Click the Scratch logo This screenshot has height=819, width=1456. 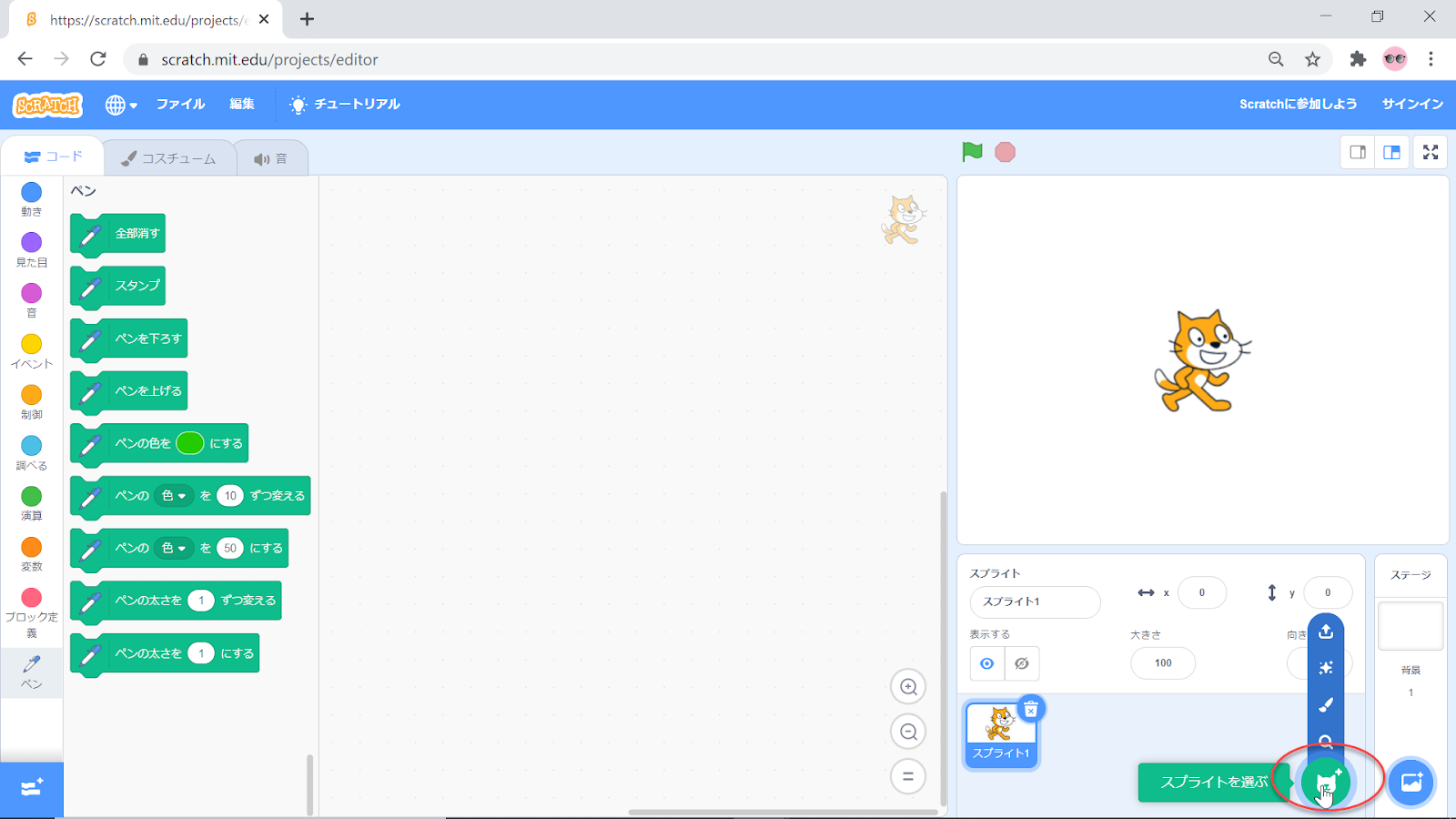tap(48, 105)
